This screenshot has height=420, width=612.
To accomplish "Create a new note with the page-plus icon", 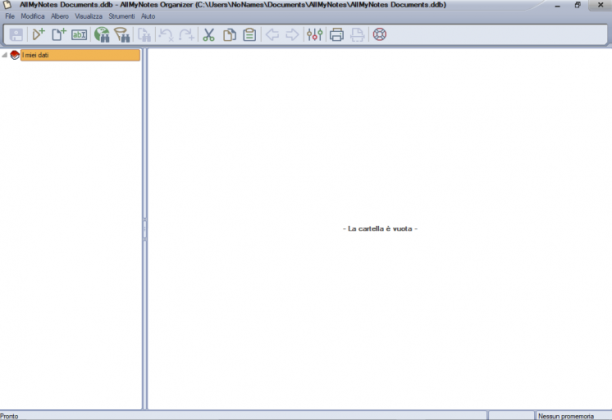I will coord(59,34).
